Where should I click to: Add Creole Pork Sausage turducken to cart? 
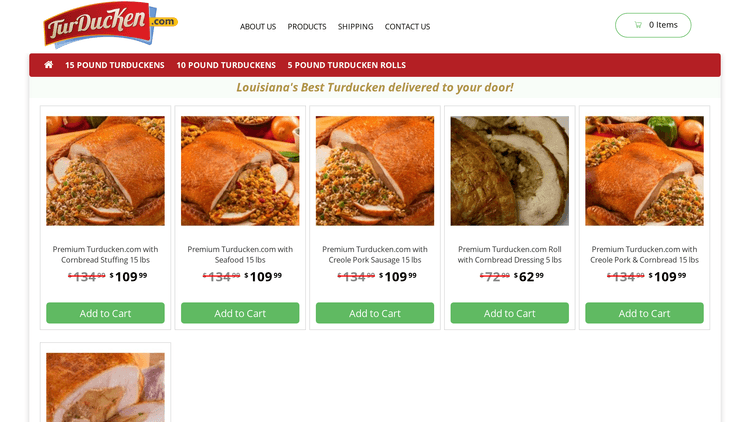(375, 313)
